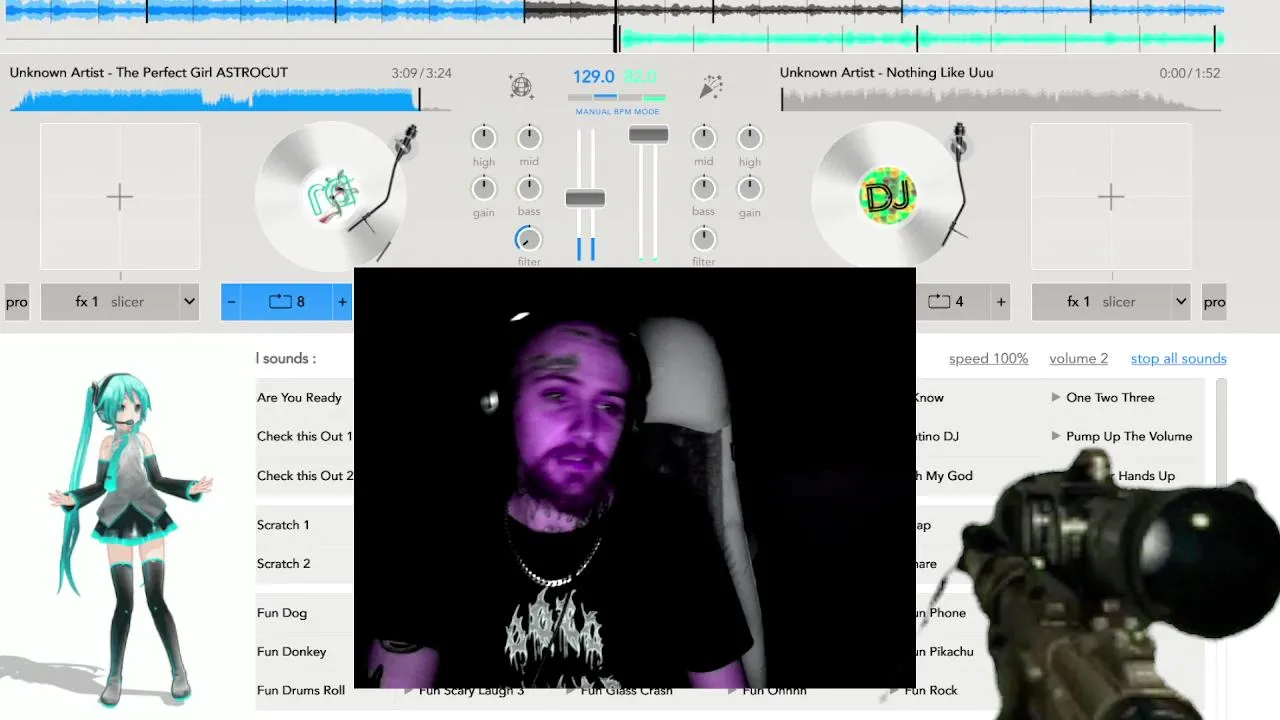Click the right deck high knob
1280x720 pixels.
coord(750,138)
